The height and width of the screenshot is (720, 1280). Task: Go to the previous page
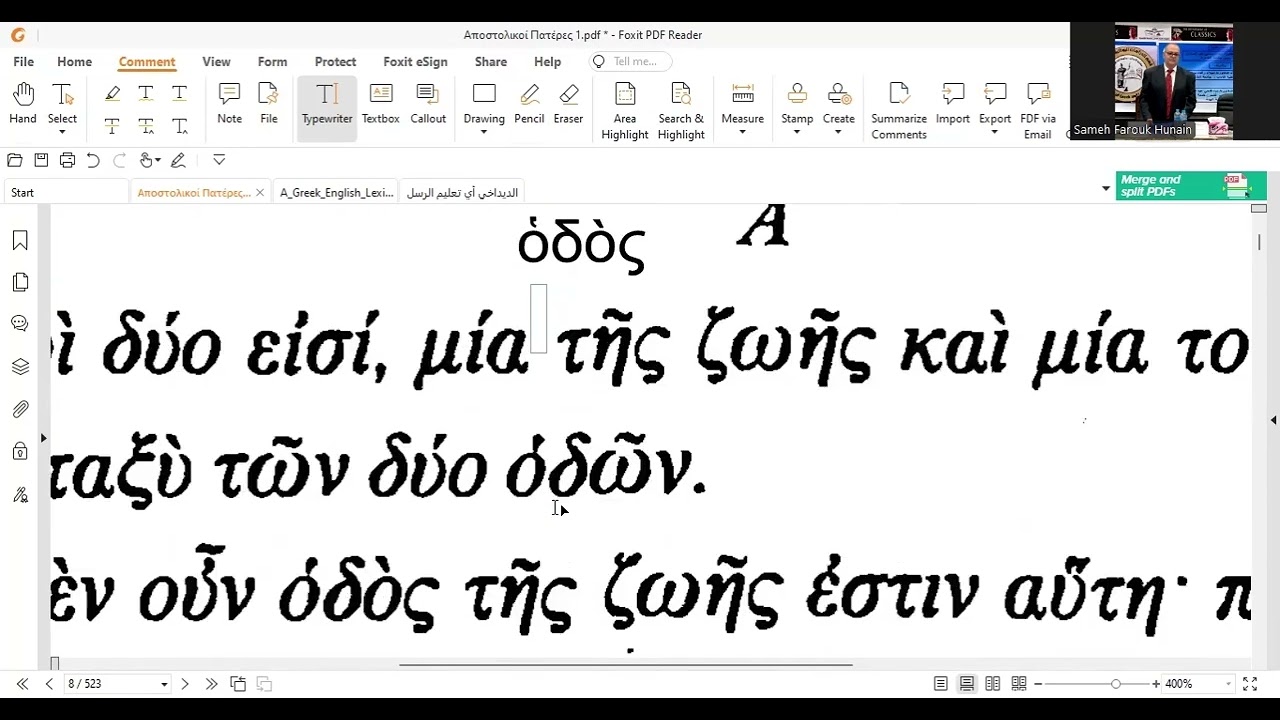tap(49, 684)
